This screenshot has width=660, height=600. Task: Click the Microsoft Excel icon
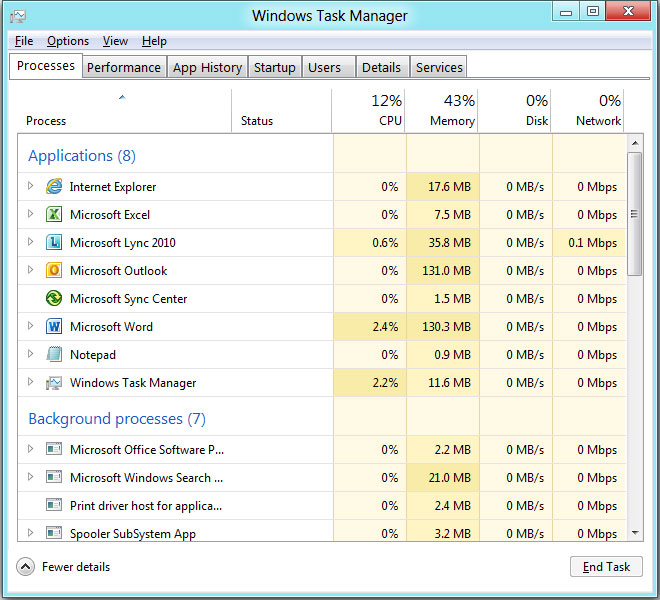(x=54, y=215)
